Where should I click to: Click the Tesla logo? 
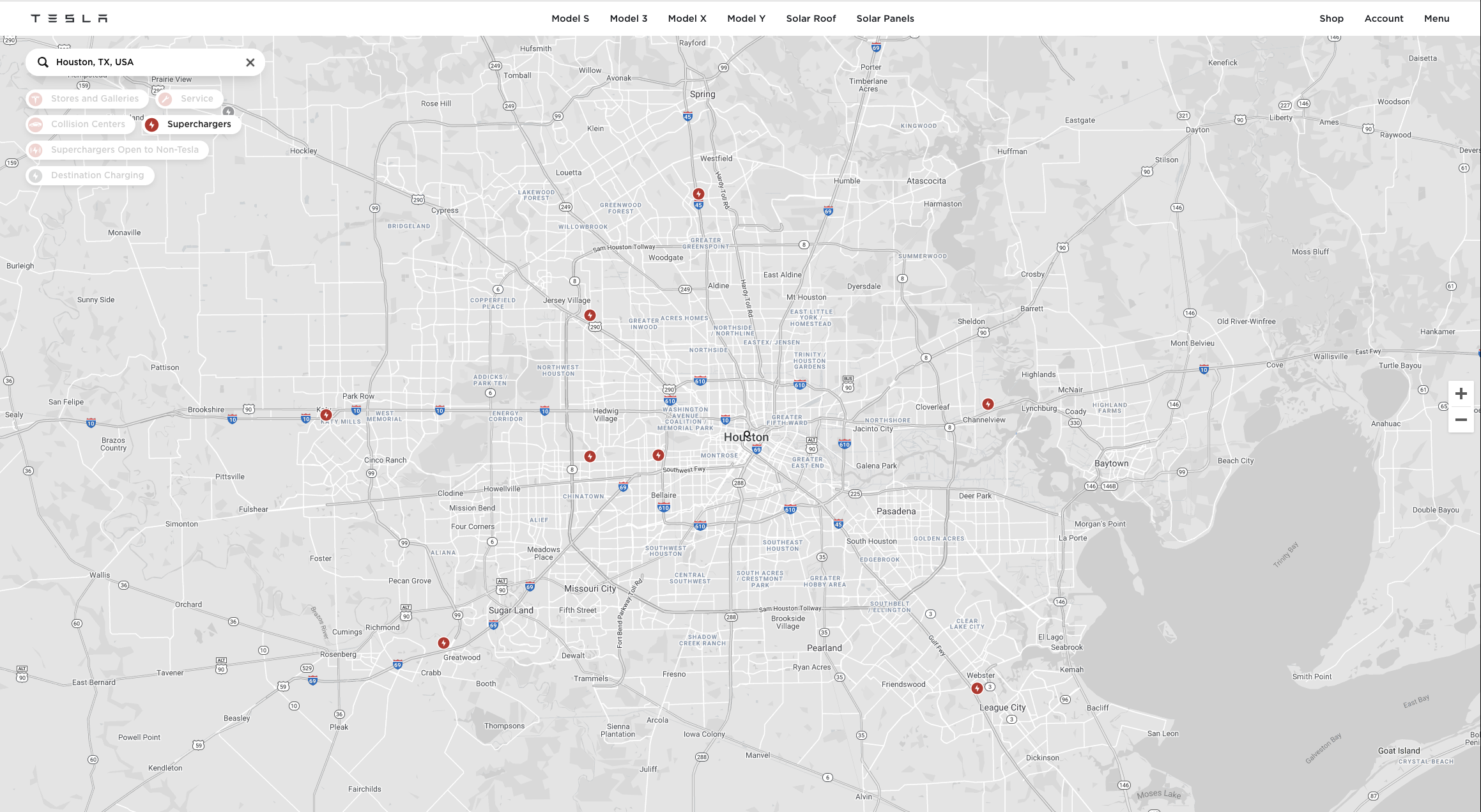coord(69,19)
